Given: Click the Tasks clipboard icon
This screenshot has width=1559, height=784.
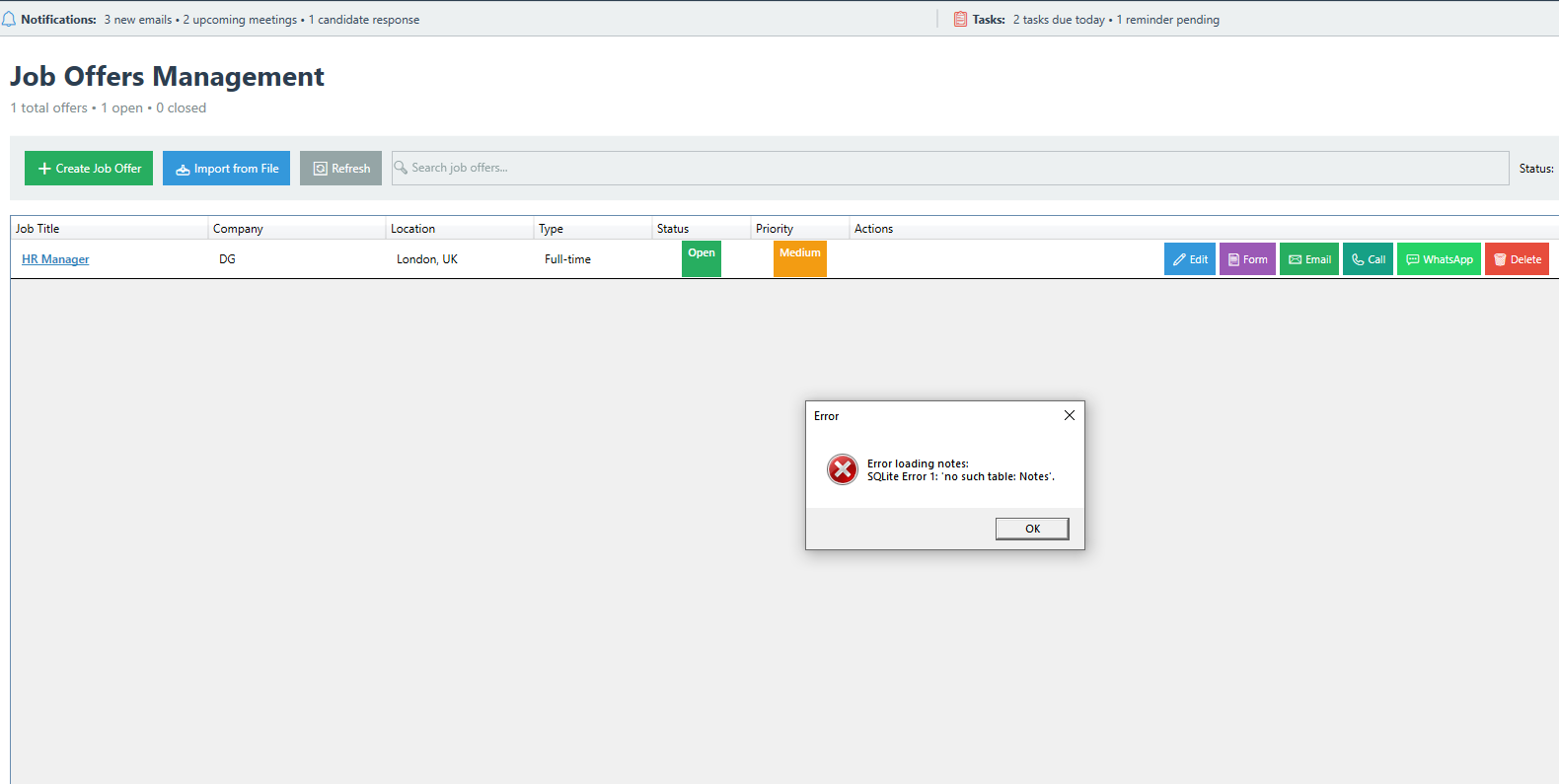Looking at the screenshot, I should coord(960,20).
